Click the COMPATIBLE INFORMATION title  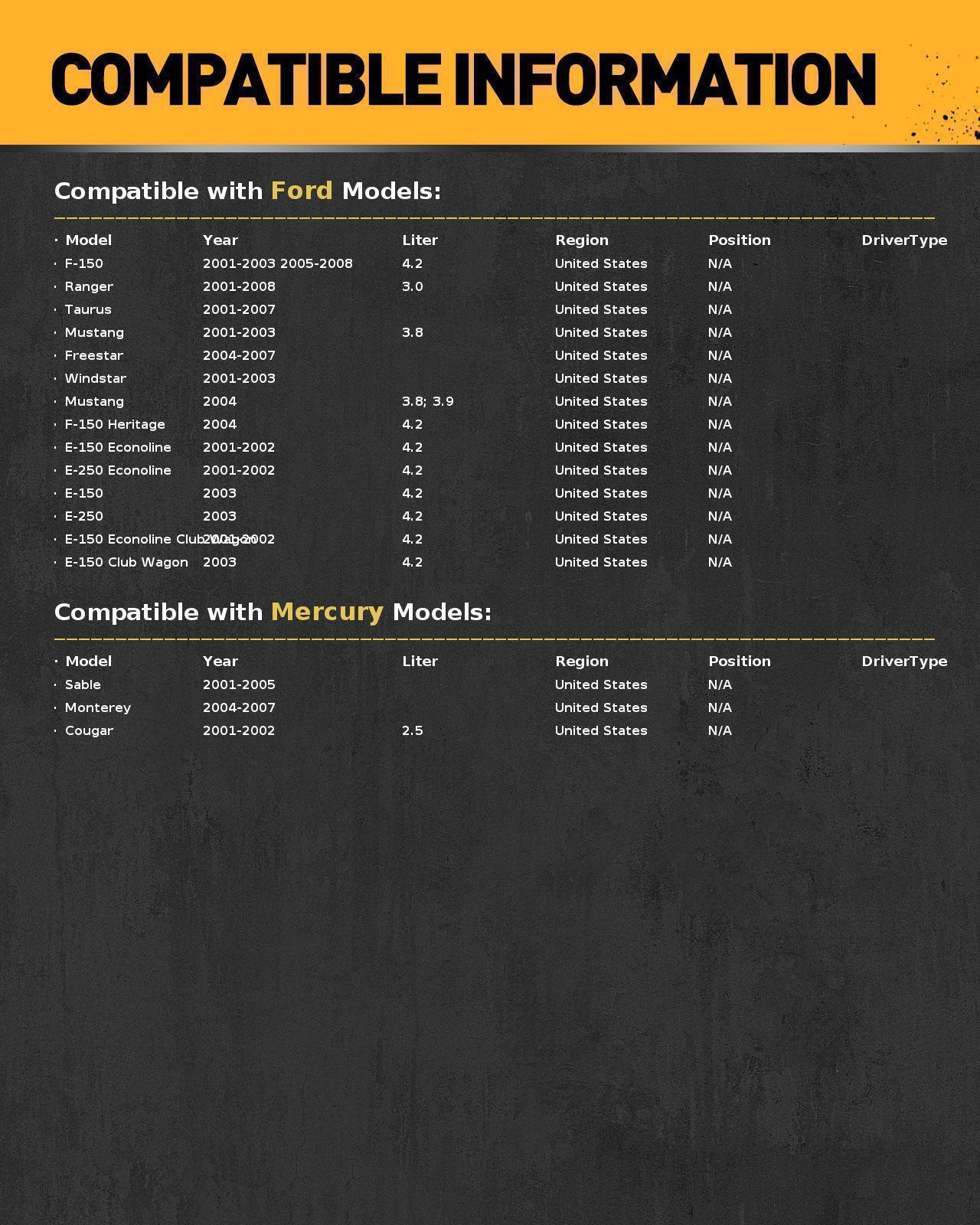coord(464,78)
